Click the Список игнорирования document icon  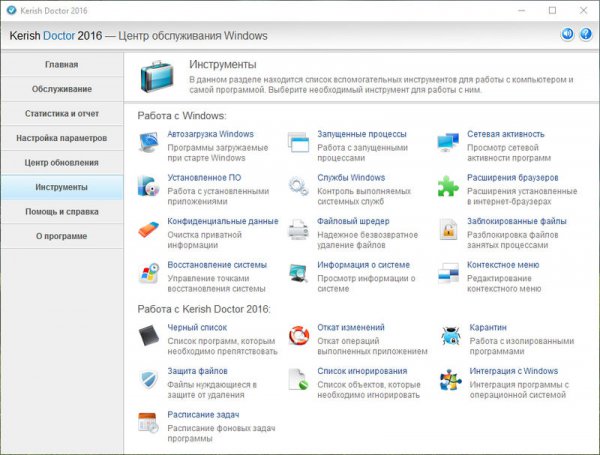tap(298, 379)
